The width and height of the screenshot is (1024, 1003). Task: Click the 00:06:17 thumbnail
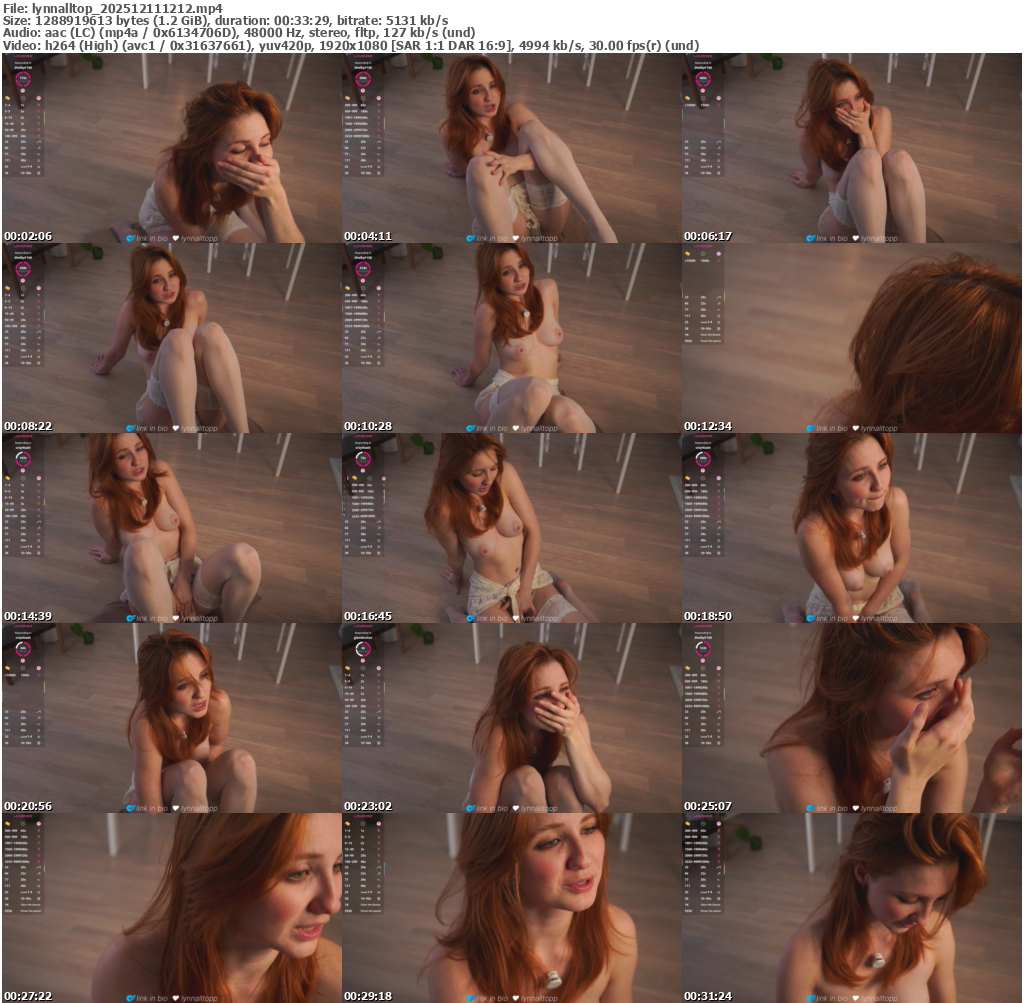click(852, 148)
